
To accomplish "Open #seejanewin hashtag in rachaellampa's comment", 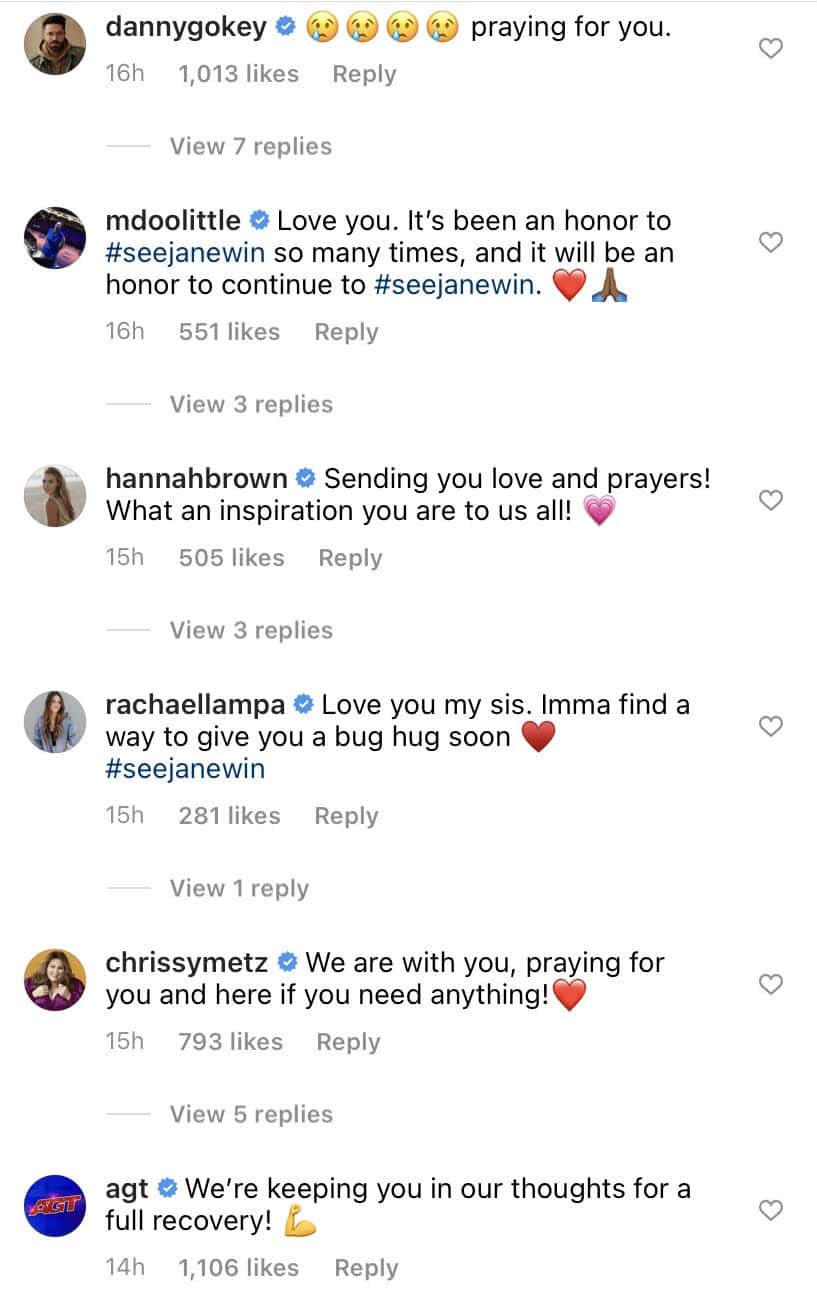I will point(185,770).
